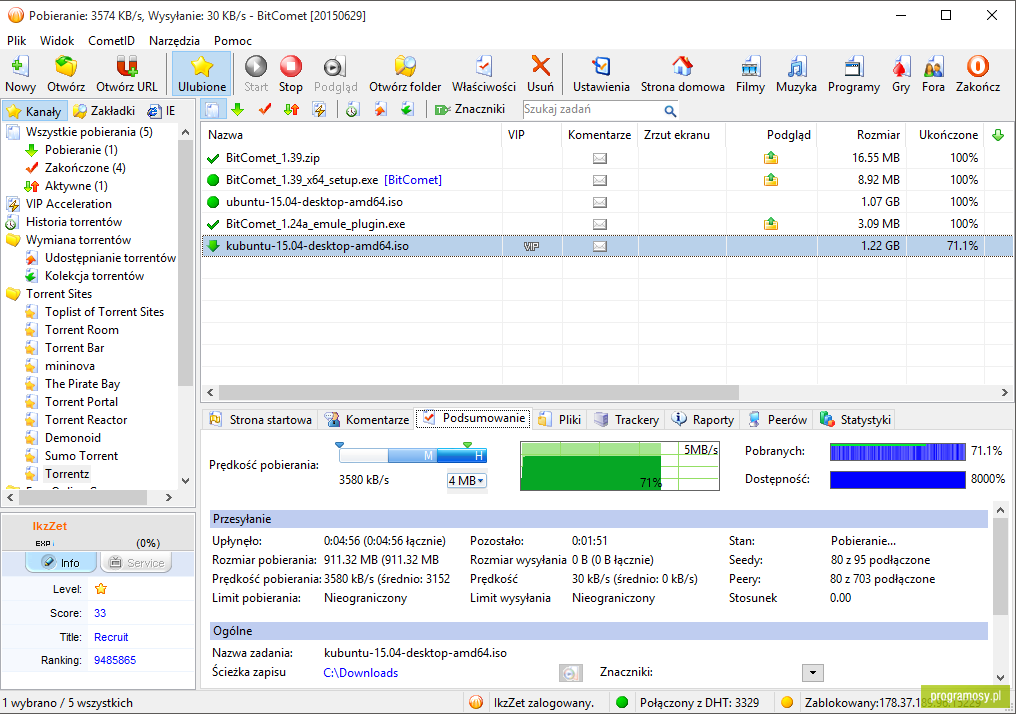Open the Pliki tab

(x=561, y=420)
